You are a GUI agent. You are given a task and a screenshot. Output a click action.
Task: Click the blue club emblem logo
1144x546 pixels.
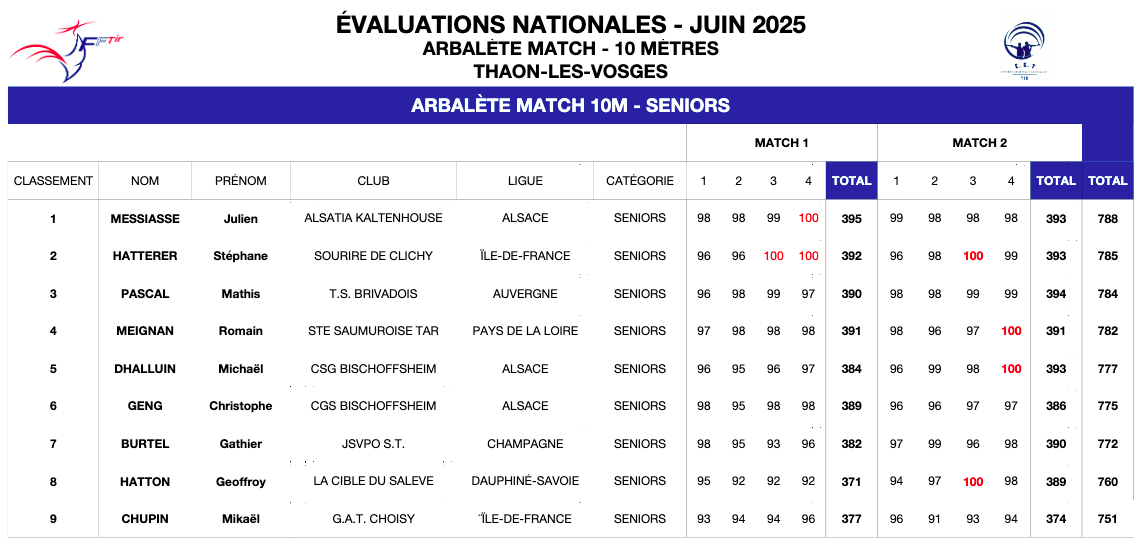(1024, 49)
